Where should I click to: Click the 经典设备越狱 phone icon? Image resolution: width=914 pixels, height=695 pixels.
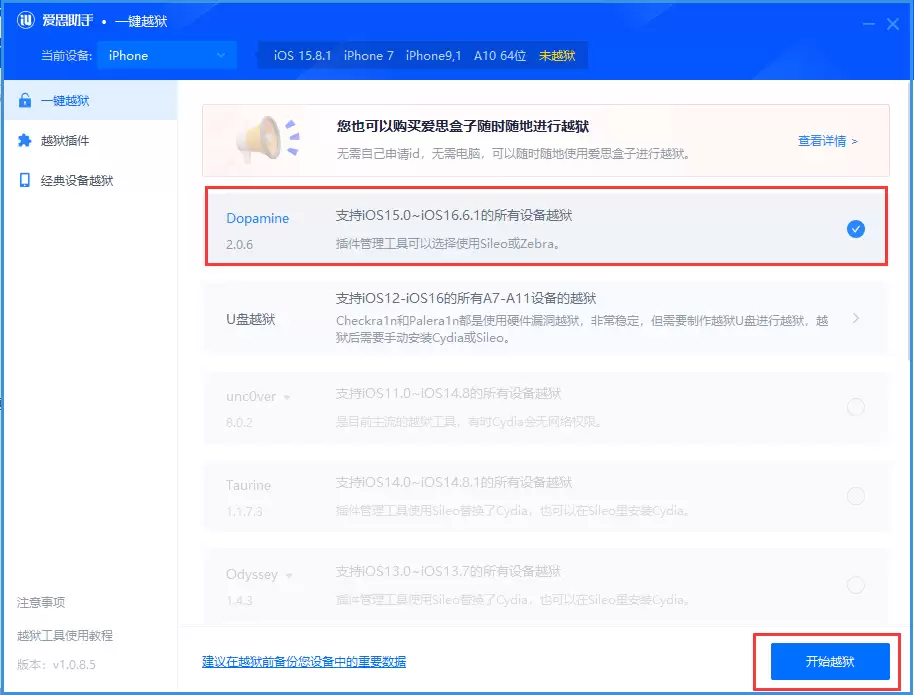27,180
